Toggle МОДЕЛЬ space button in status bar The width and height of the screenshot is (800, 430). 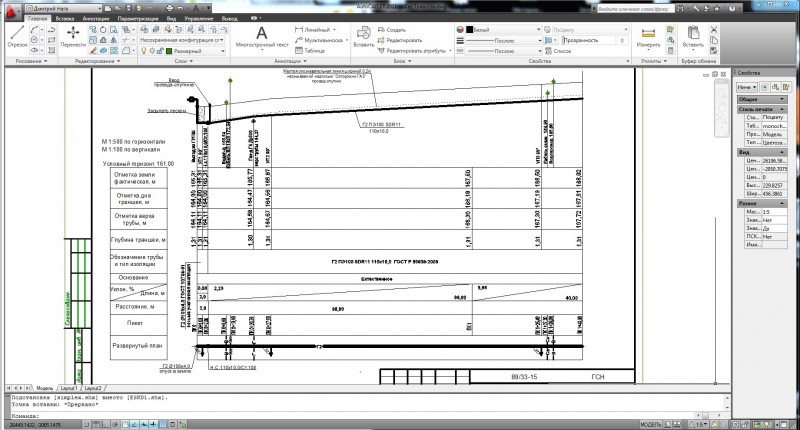(x=650, y=424)
